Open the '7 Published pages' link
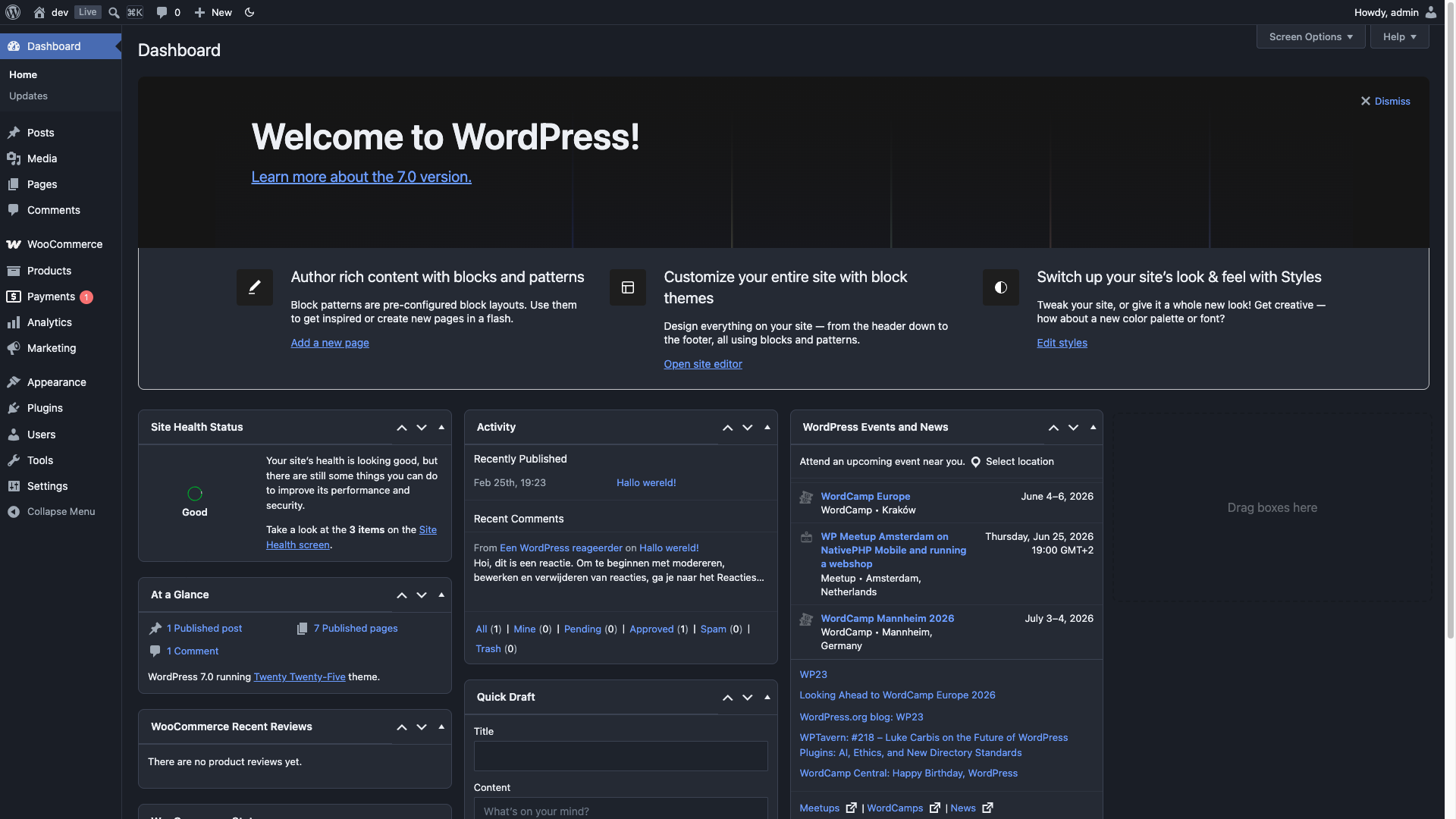Screen dimensions: 1456x819 (x=356, y=629)
